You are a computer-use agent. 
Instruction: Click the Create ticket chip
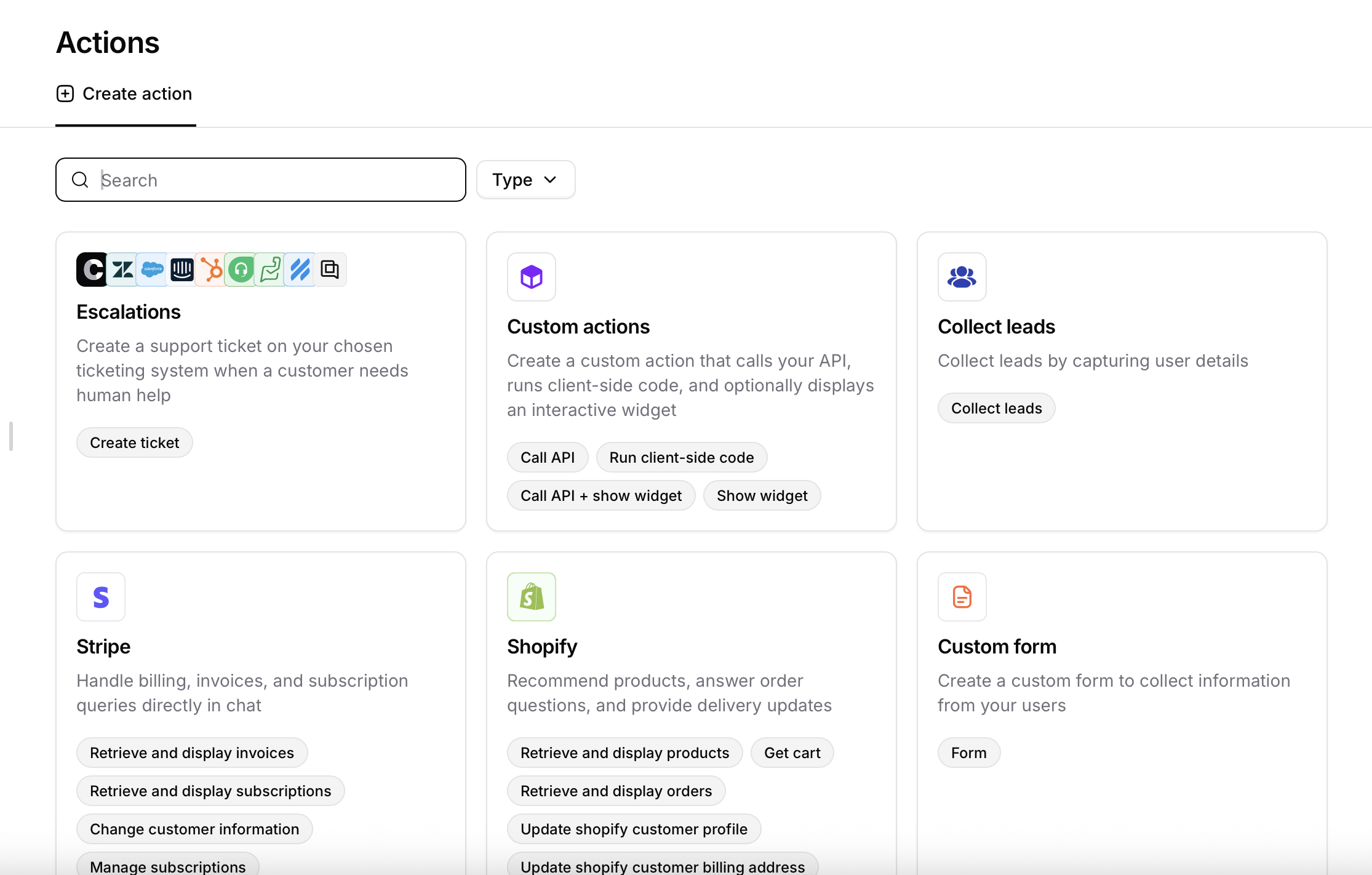(135, 442)
